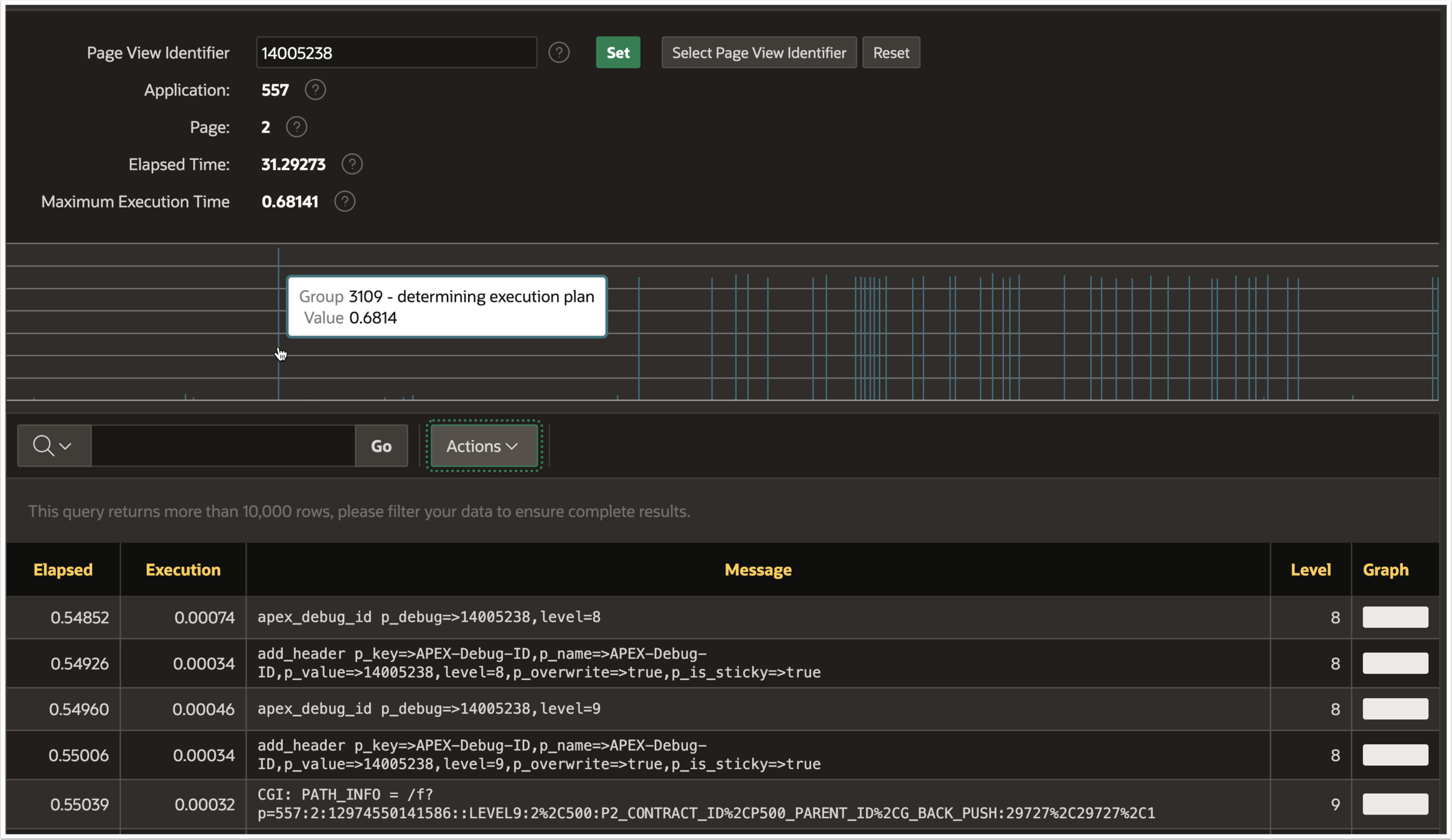Click the Execution column header
The image size is (1452, 840).
[183, 569]
